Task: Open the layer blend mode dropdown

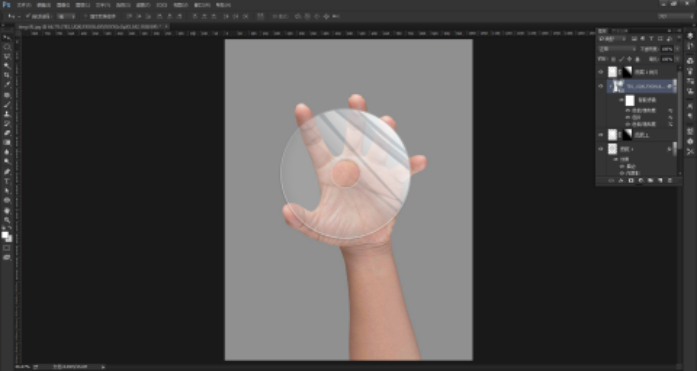Action: [617, 49]
